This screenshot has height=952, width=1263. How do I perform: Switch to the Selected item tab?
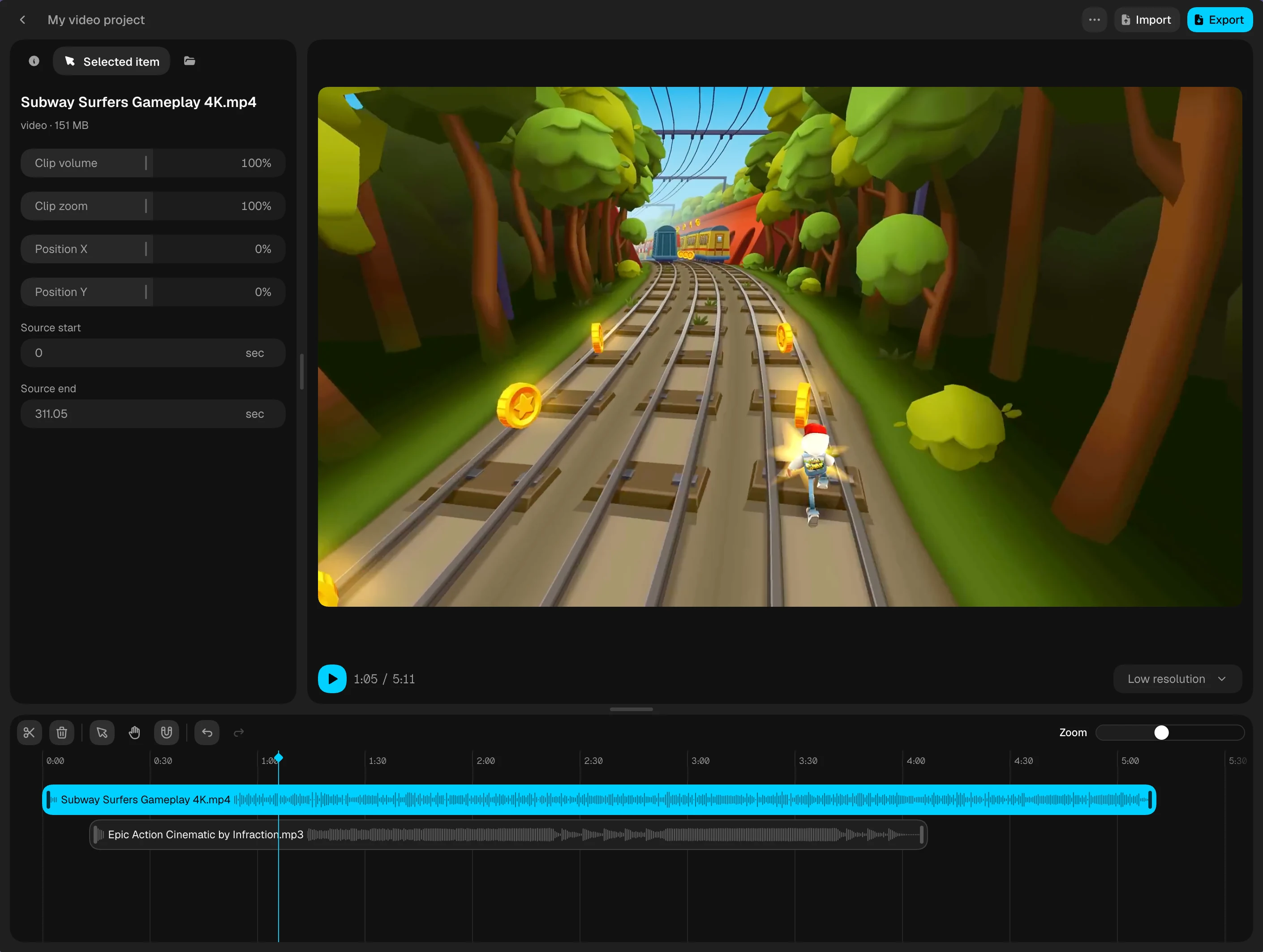coord(112,61)
